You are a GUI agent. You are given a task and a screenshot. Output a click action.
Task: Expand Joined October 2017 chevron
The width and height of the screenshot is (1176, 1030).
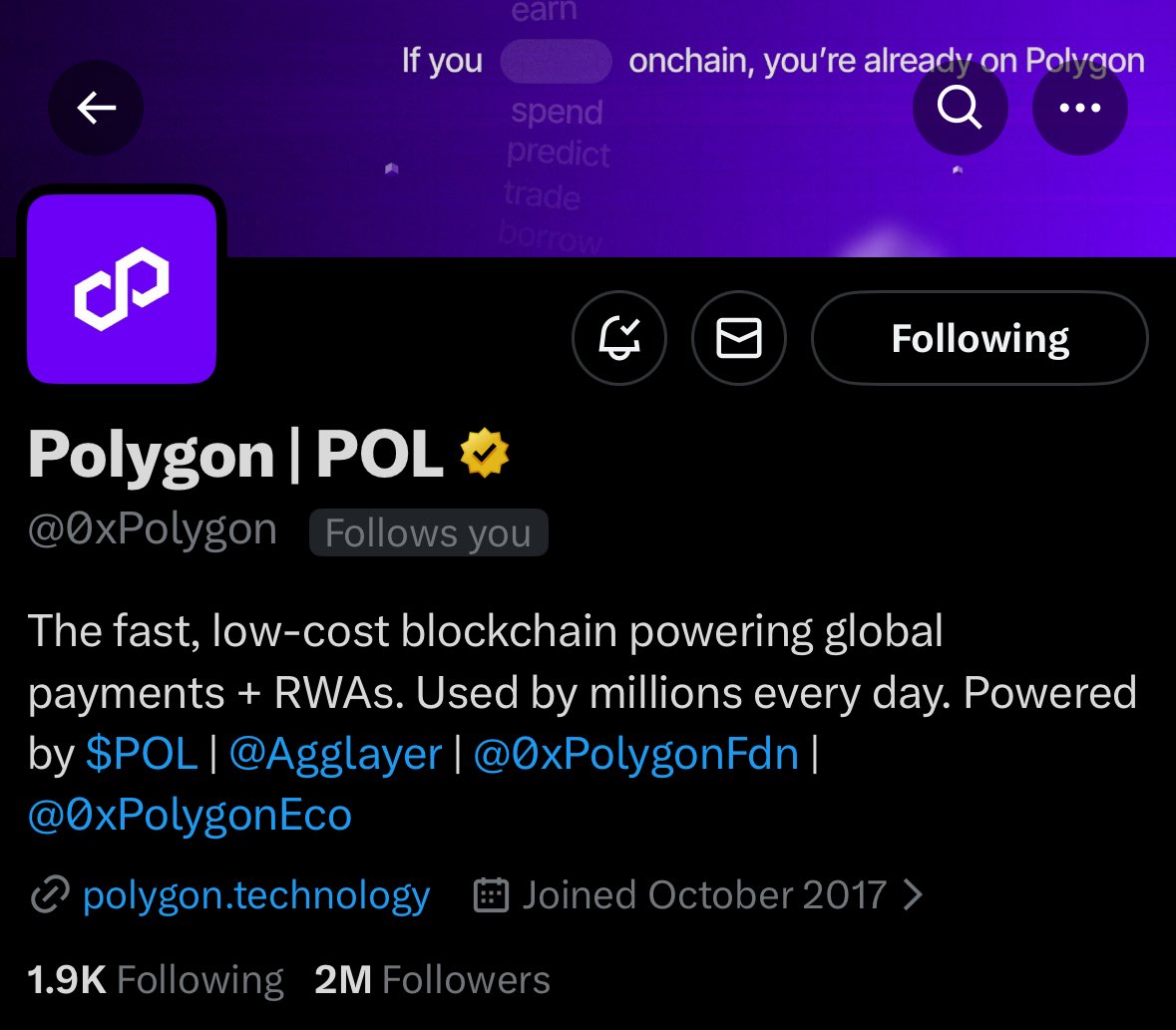tap(912, 895)
